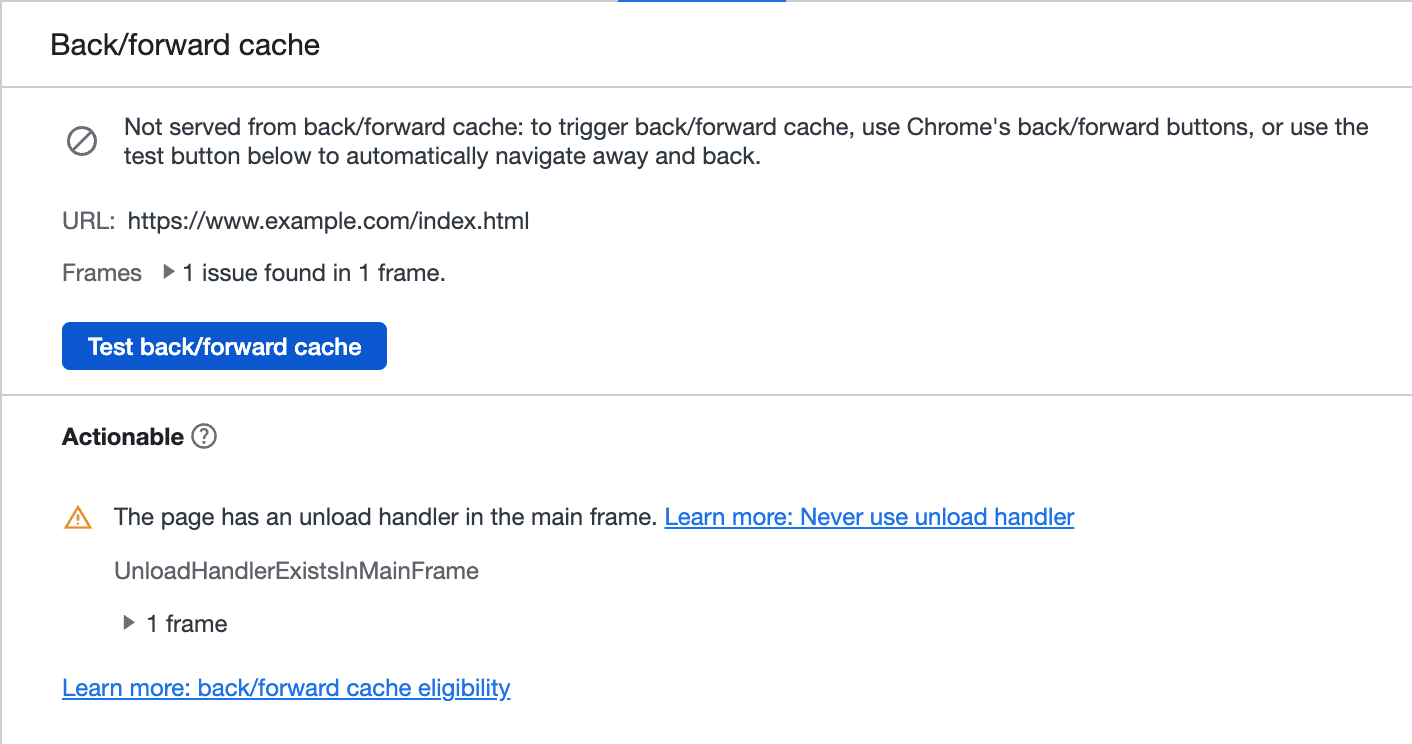Follow the back/forward cache eligibility link
Screen dimensions: 1412x744
(286, 688)
